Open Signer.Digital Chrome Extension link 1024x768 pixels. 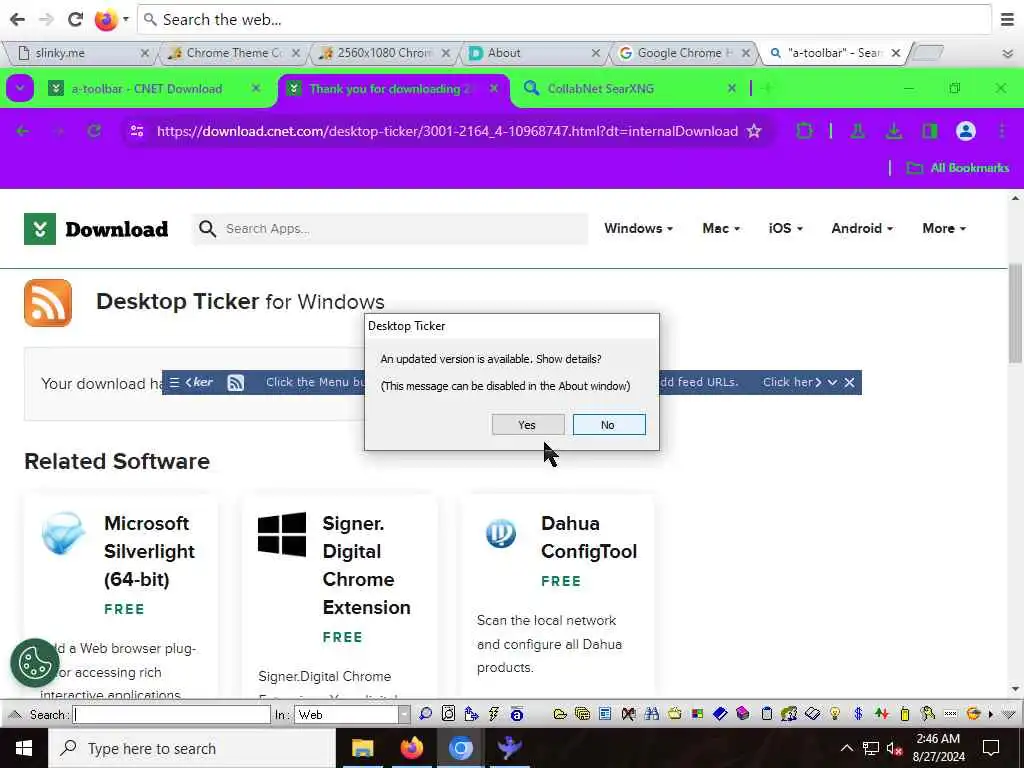pyautogui.click(x=366, y=565)
